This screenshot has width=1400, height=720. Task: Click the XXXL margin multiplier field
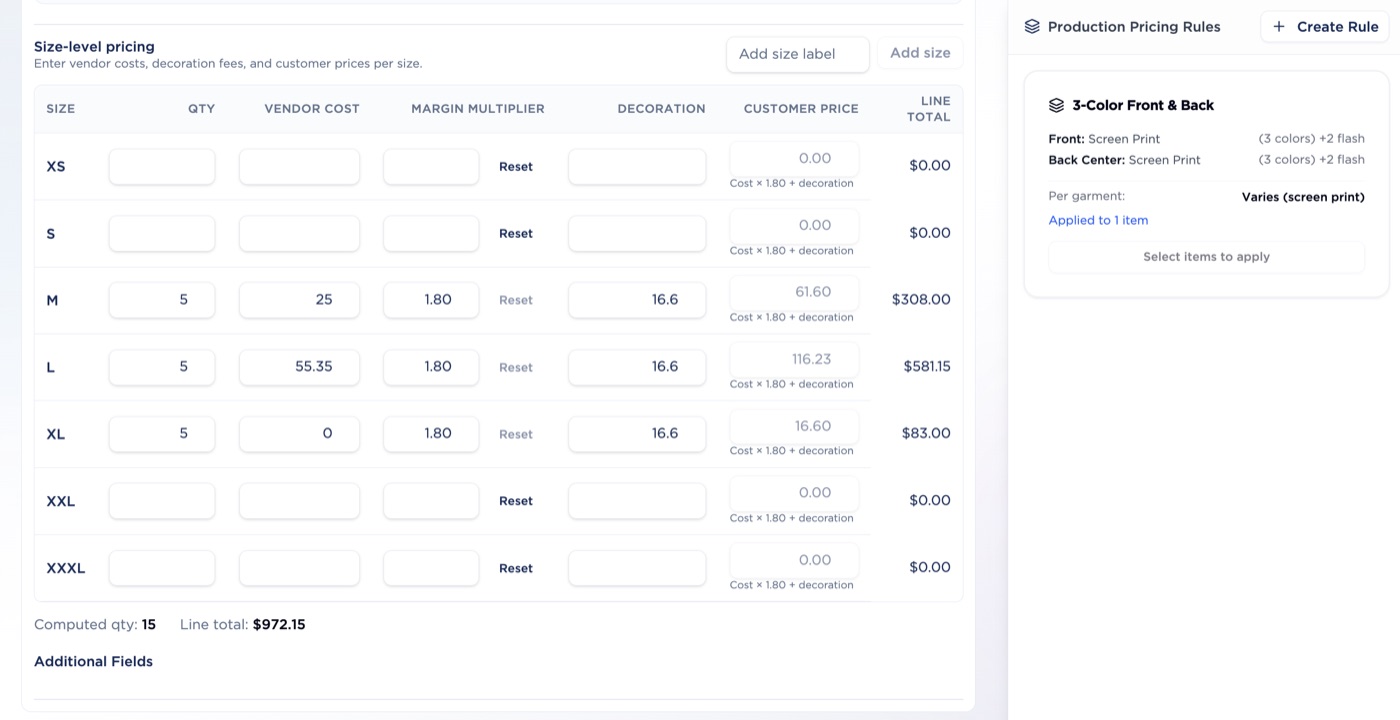pyautogui.click(x=431, y=568)
